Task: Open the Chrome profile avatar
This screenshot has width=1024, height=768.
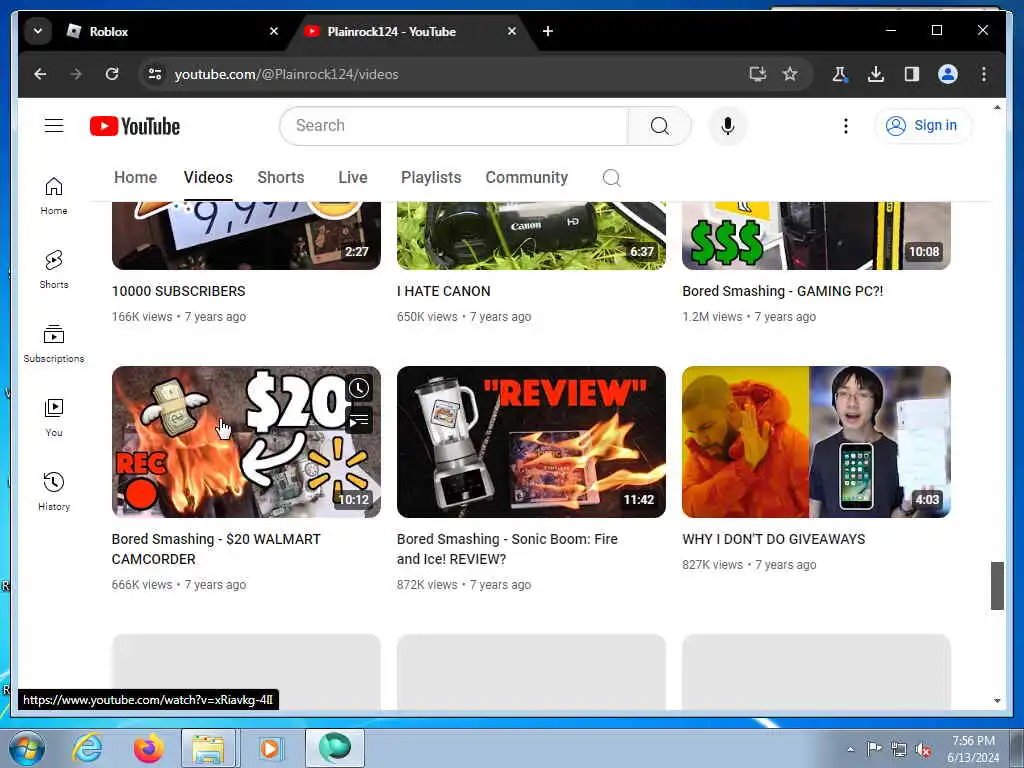Action: (948, 74)
